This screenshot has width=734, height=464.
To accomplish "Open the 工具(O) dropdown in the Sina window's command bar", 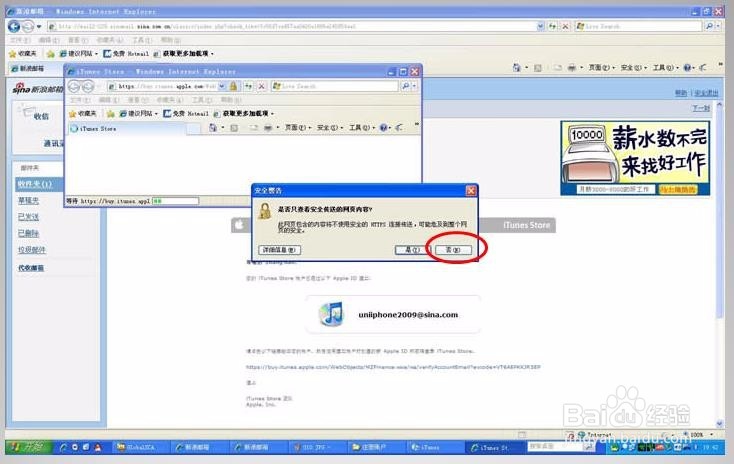I will (666, 68).
